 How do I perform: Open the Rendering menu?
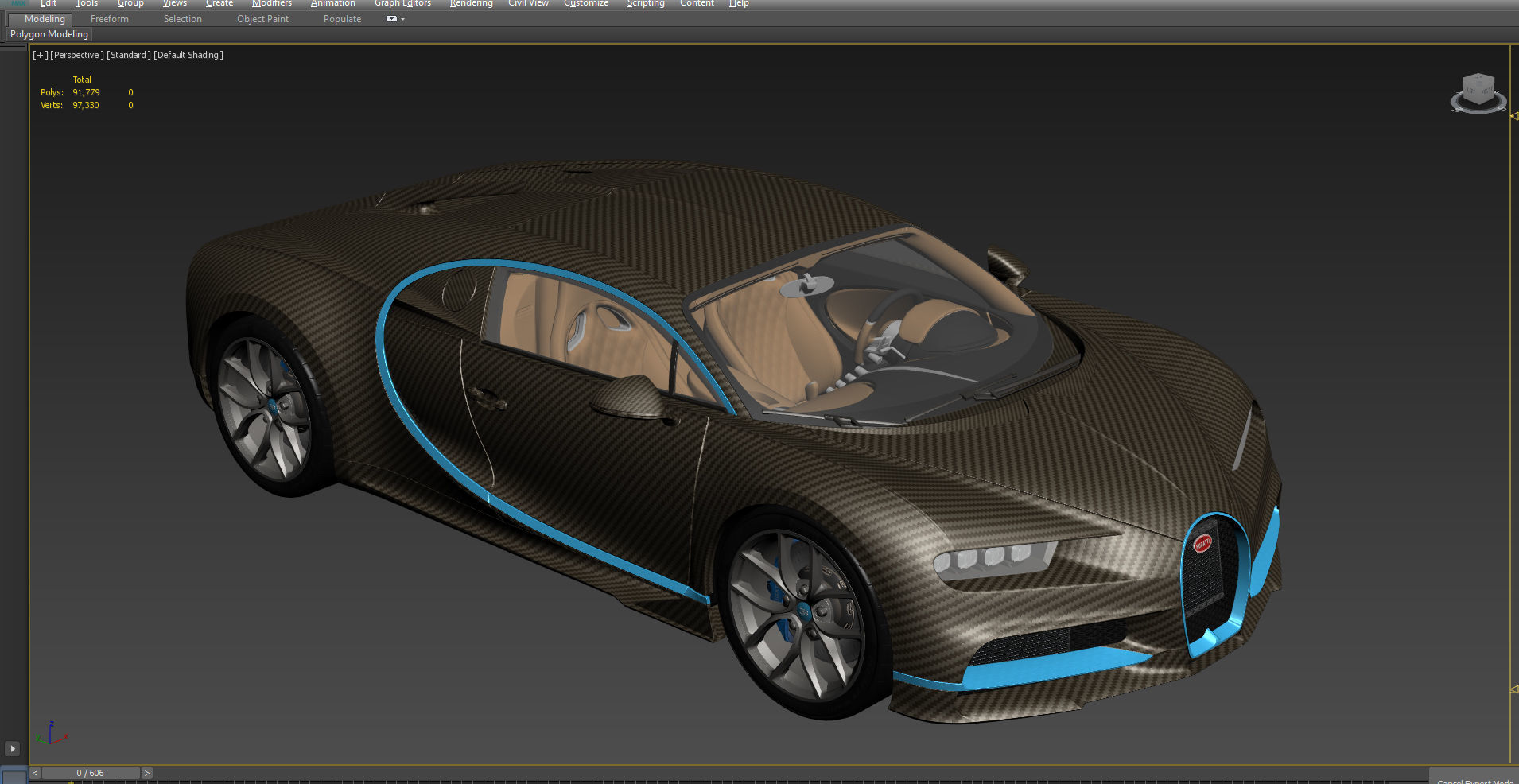(x=471, y=3)
